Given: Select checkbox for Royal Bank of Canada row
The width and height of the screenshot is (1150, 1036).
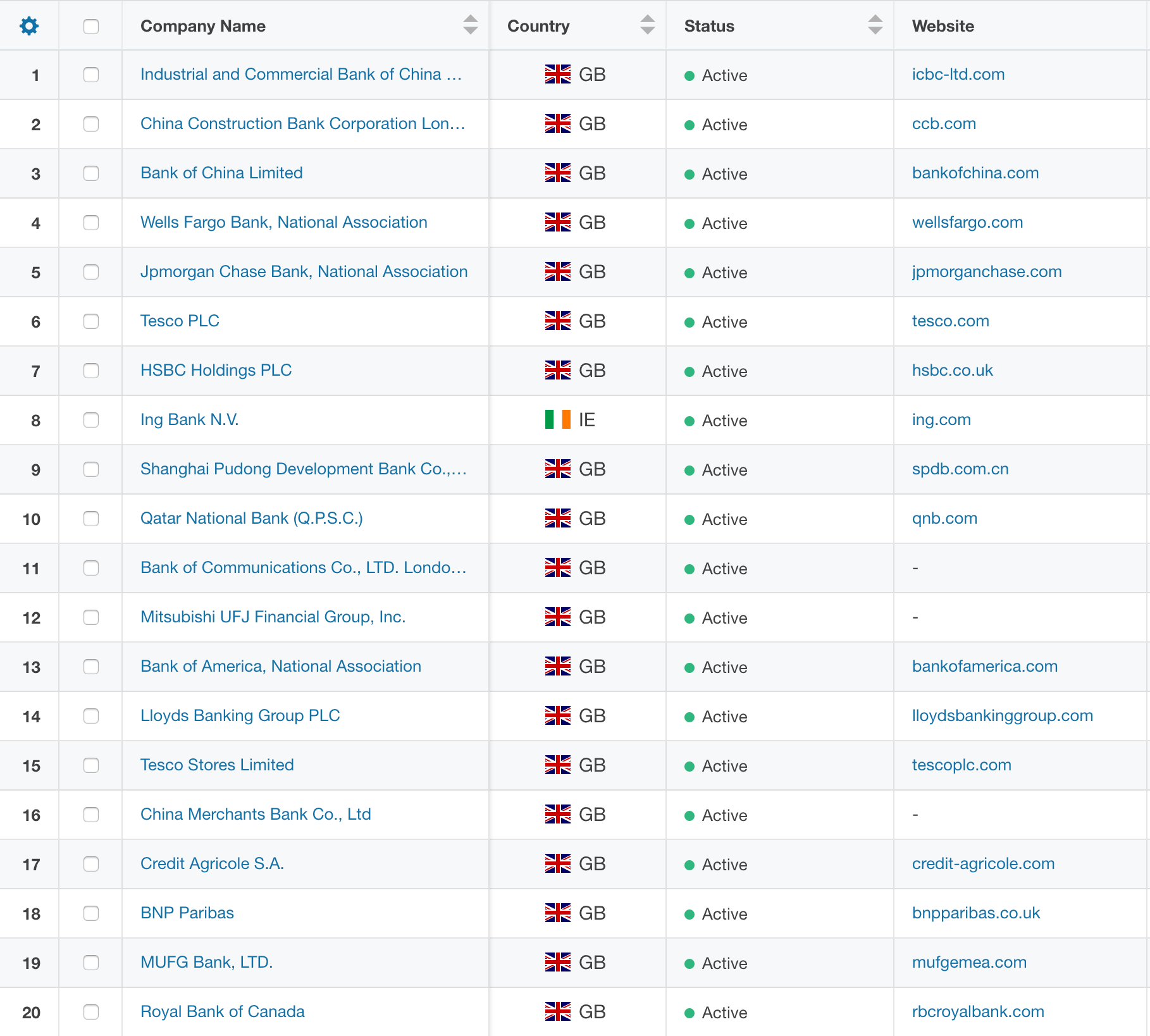Looking at the screenshot, I should coord(91,1012).
